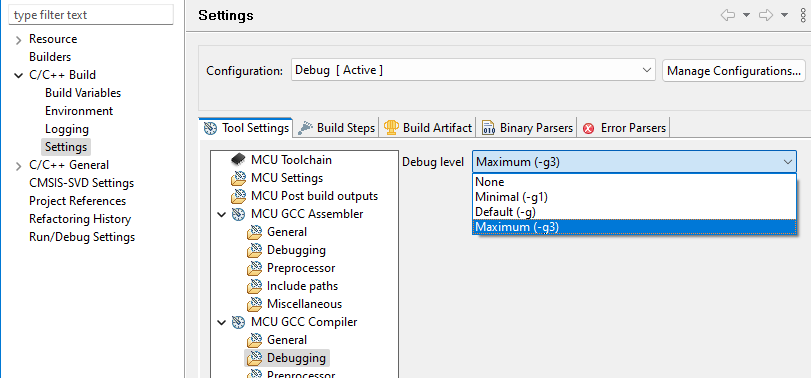Collapse the C/C++ Build tree node
Viewport: 811px width, 378px height.
click(19, 75)
